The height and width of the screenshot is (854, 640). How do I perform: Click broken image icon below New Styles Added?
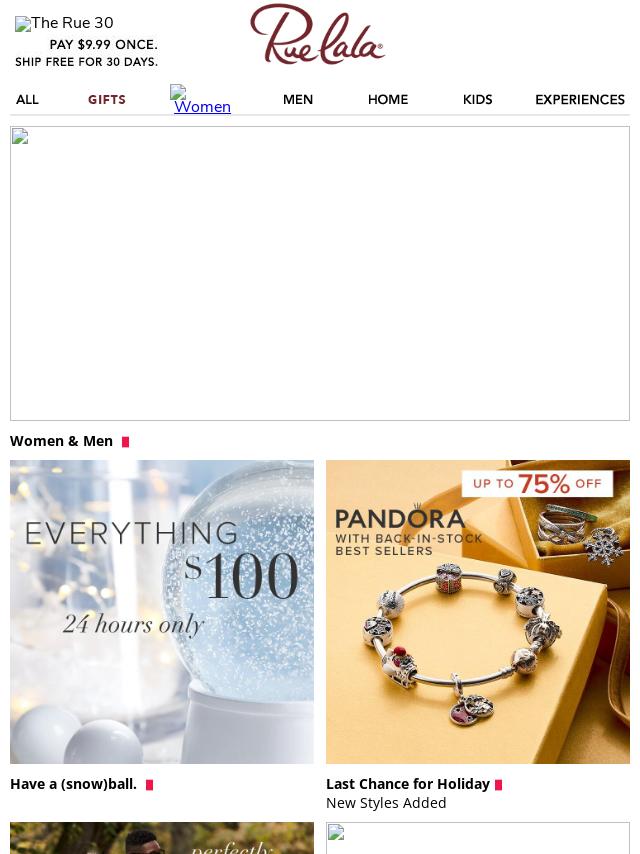(336, 832)
